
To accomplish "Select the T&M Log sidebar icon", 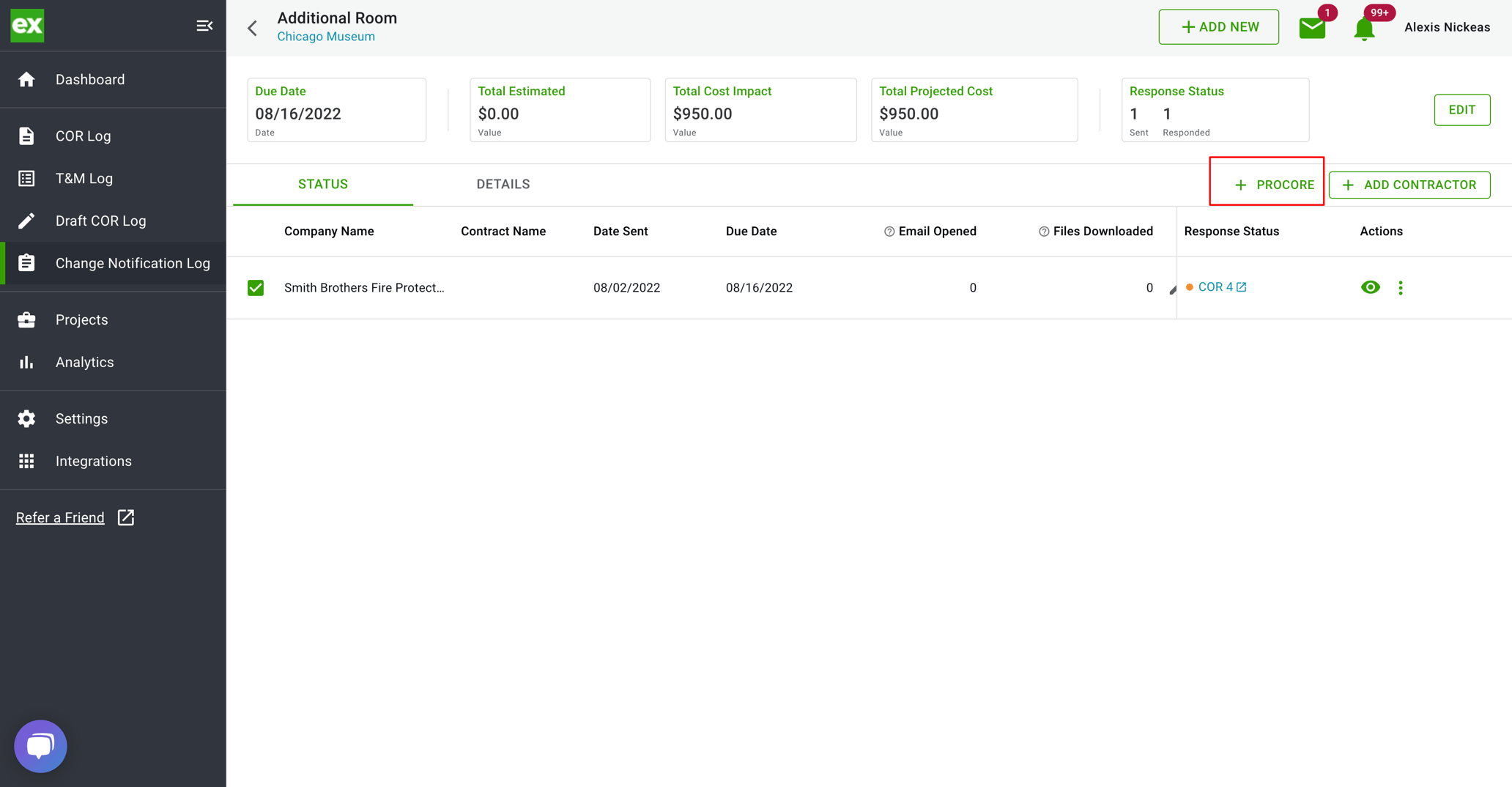I will pos(27,178).
